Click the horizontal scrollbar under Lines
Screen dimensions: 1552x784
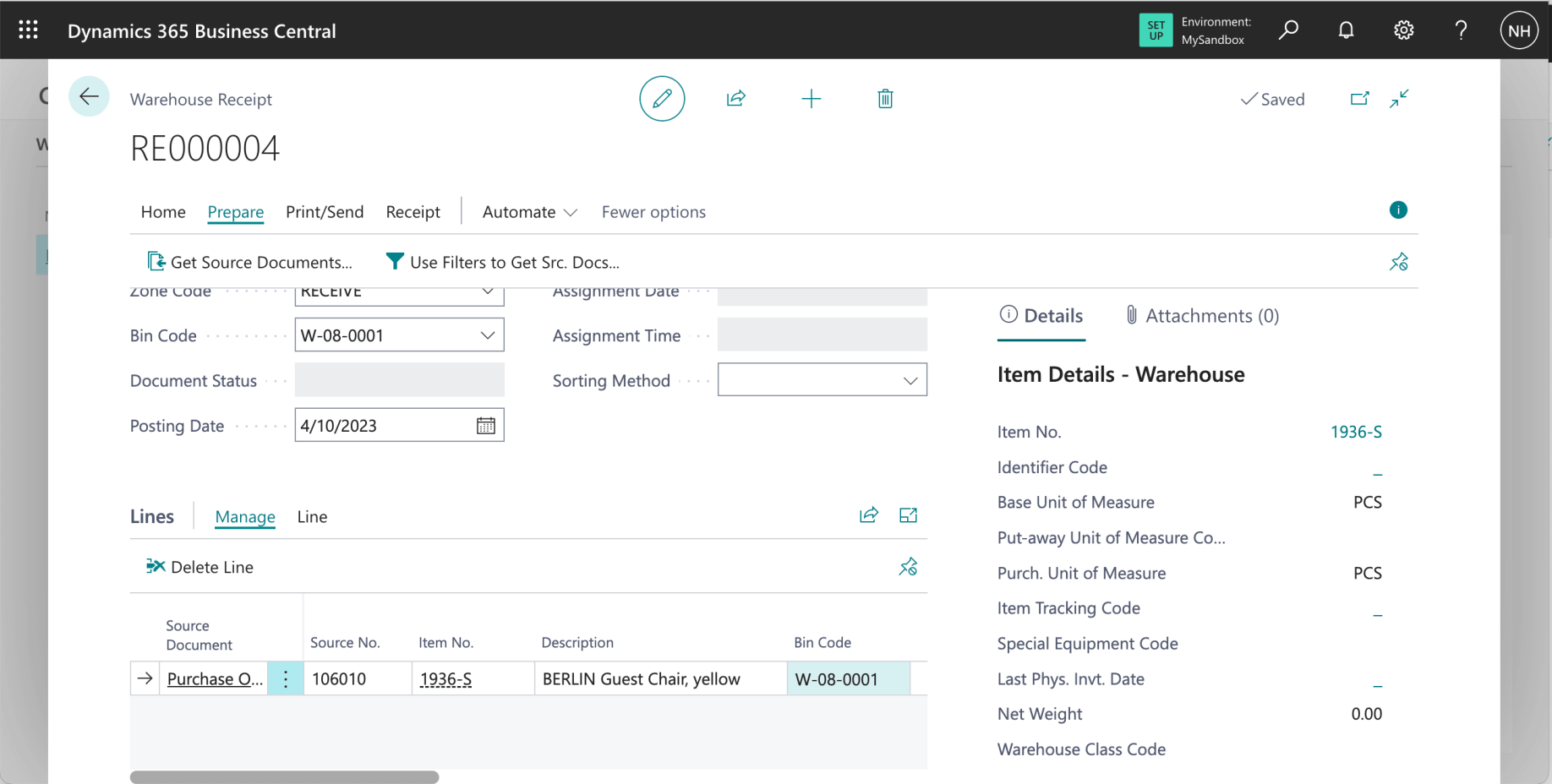[284, 777]
